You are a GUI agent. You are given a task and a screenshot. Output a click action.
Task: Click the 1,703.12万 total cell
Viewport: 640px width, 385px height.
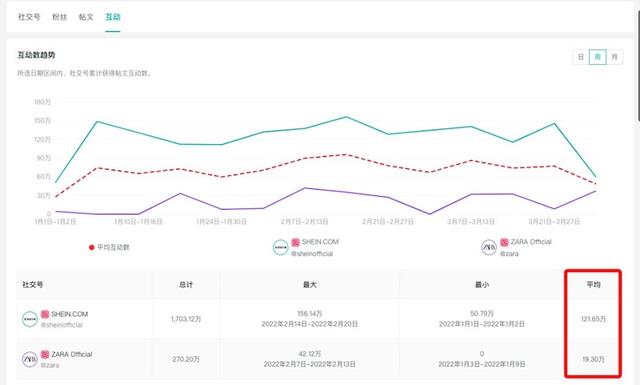[186, 319]
